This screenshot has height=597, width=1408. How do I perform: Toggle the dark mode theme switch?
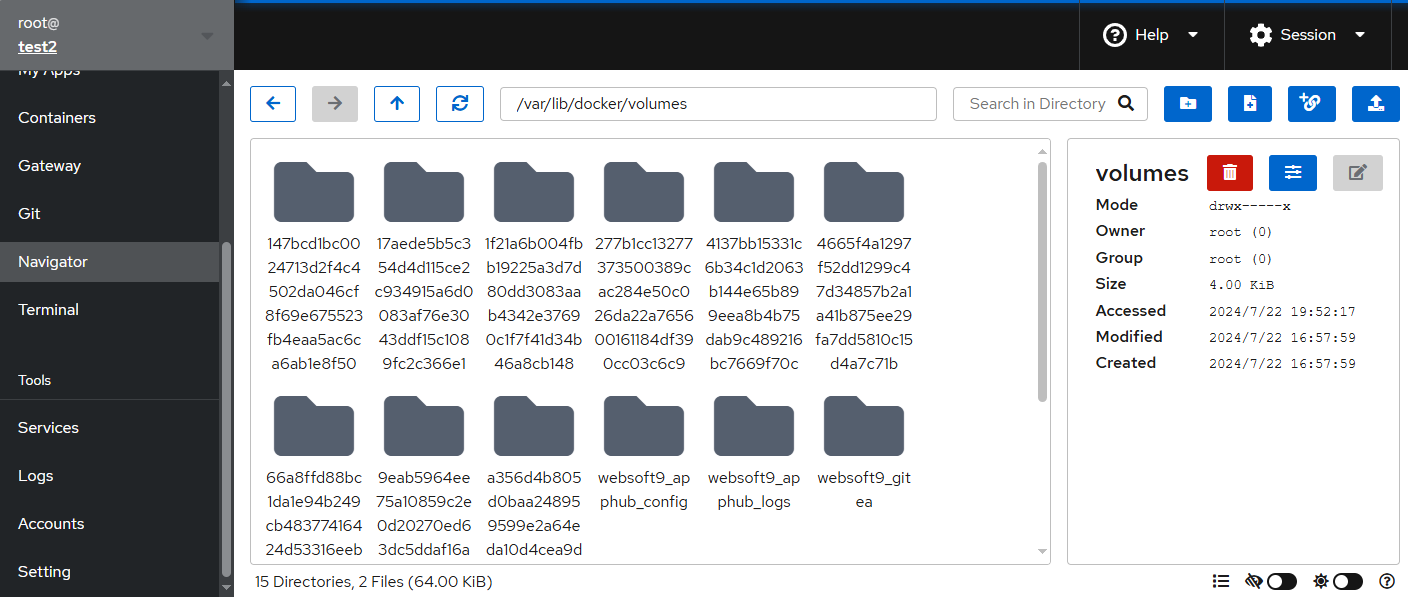(x=1347, y=581)
